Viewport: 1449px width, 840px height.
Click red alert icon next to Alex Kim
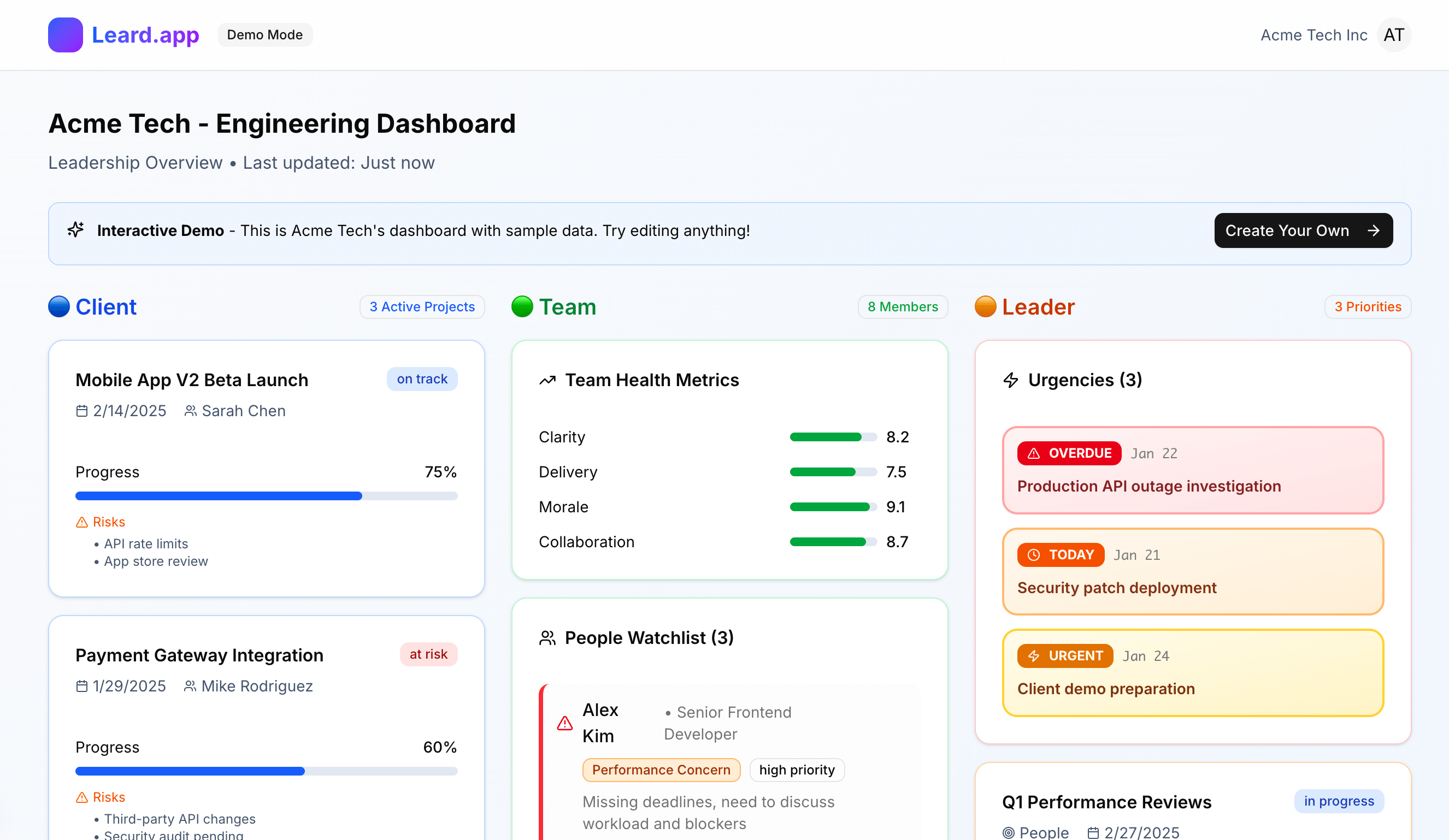click(564, 723)
